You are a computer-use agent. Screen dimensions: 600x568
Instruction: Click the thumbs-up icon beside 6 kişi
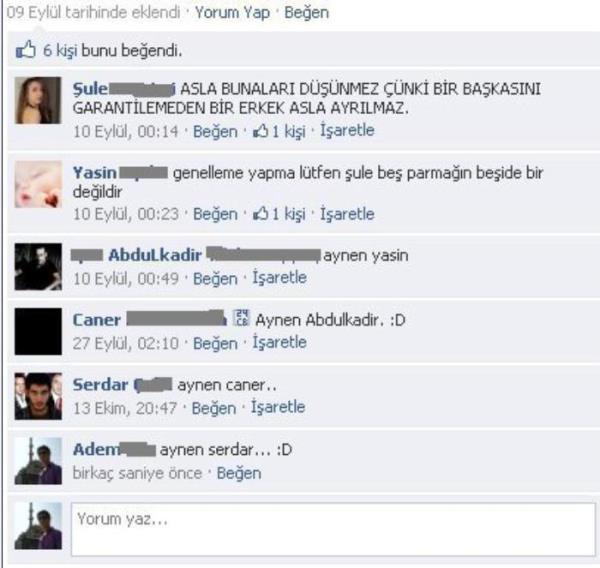coord(26,50)
